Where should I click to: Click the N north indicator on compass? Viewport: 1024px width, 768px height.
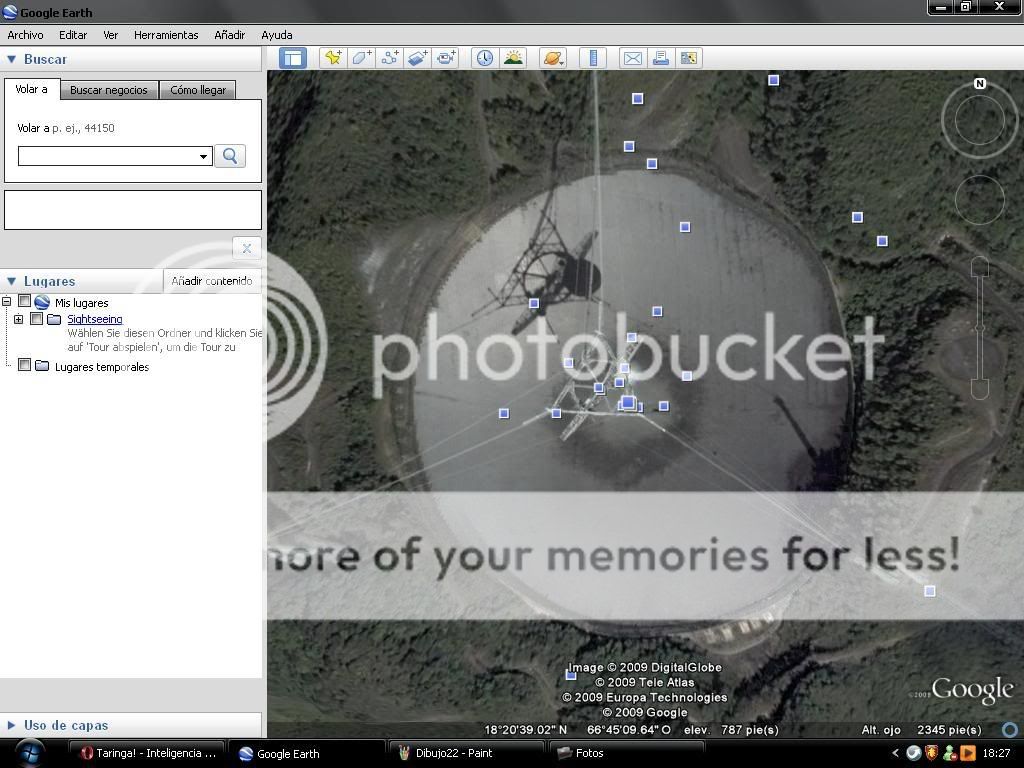click(x=980, y=84)
